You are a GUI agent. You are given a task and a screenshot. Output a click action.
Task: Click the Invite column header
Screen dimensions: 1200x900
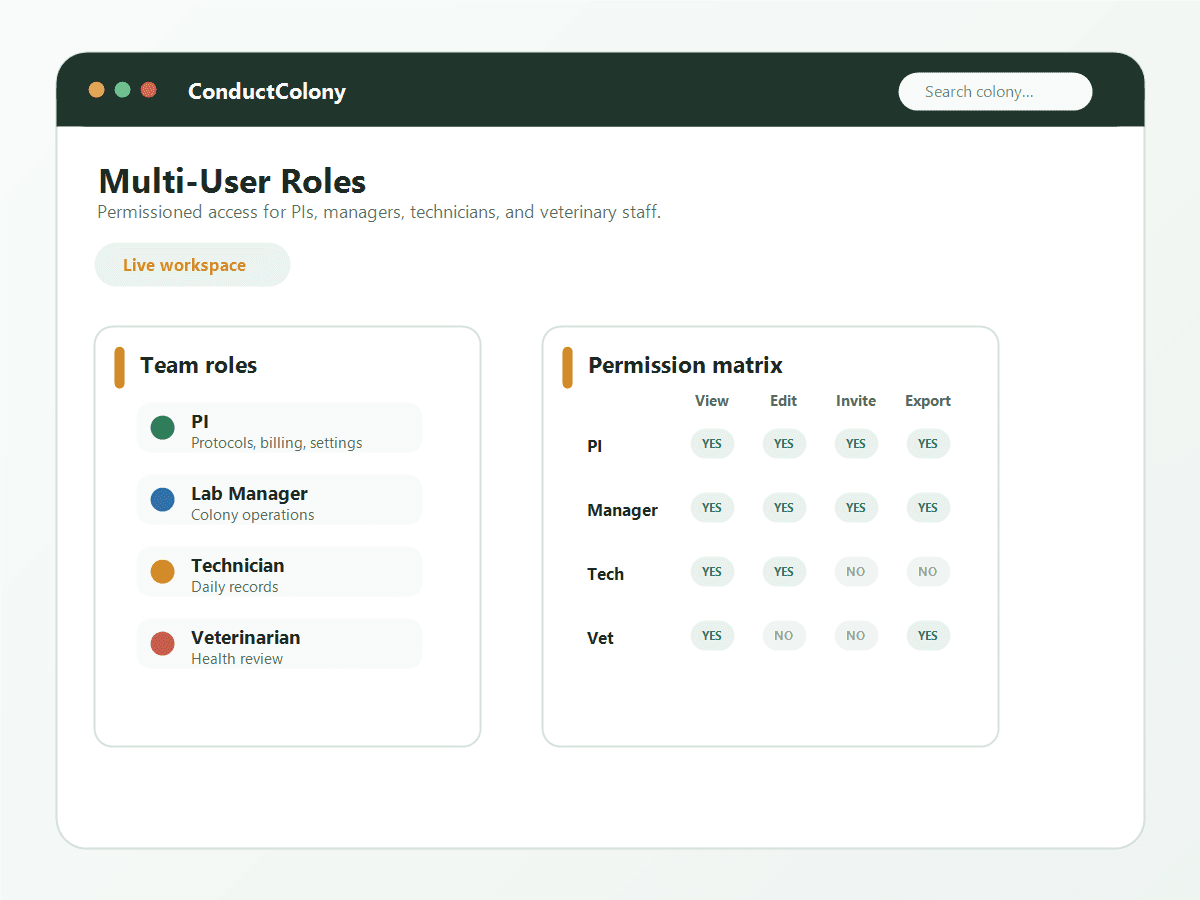tap(856, 401)
